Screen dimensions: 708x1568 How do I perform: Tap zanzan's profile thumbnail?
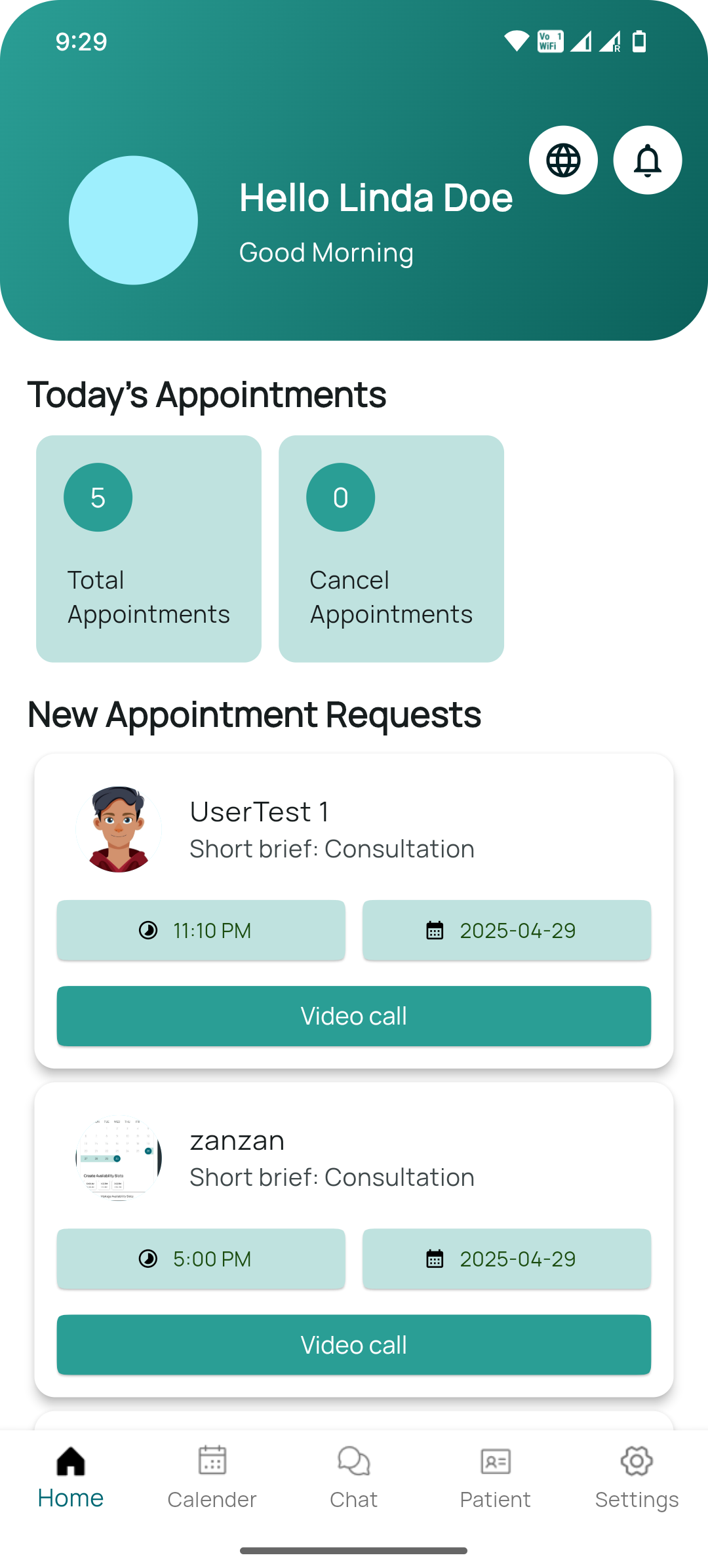point(119,1158)
